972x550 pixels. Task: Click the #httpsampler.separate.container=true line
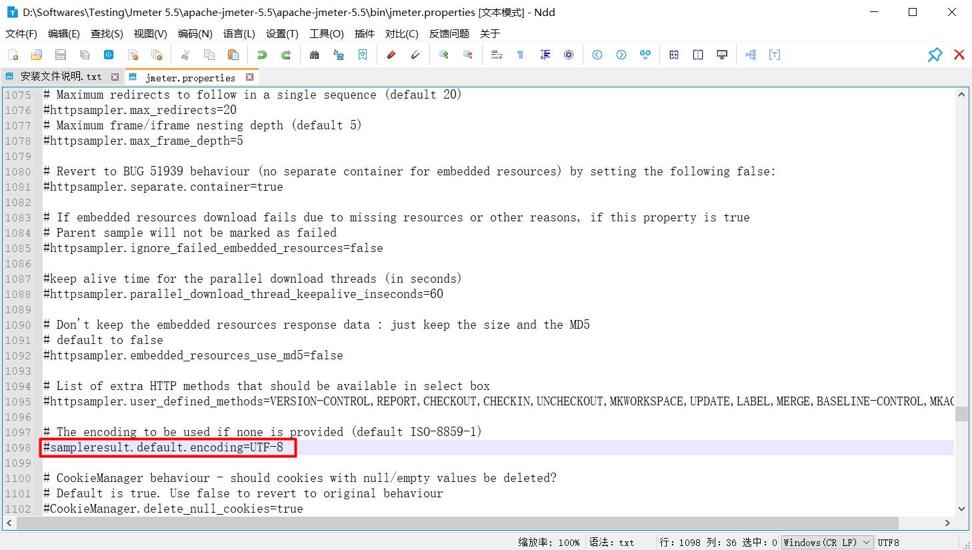pos(163,187)
